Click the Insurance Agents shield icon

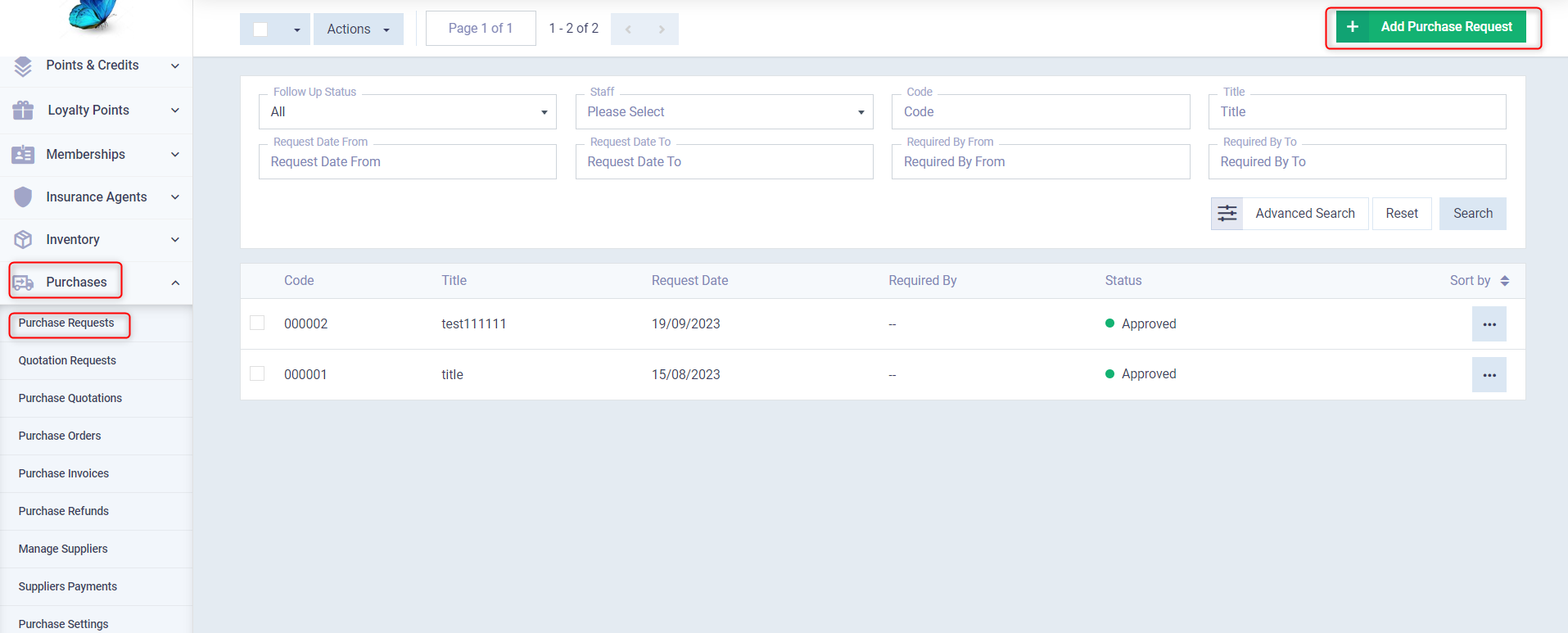tap(23, 197)
